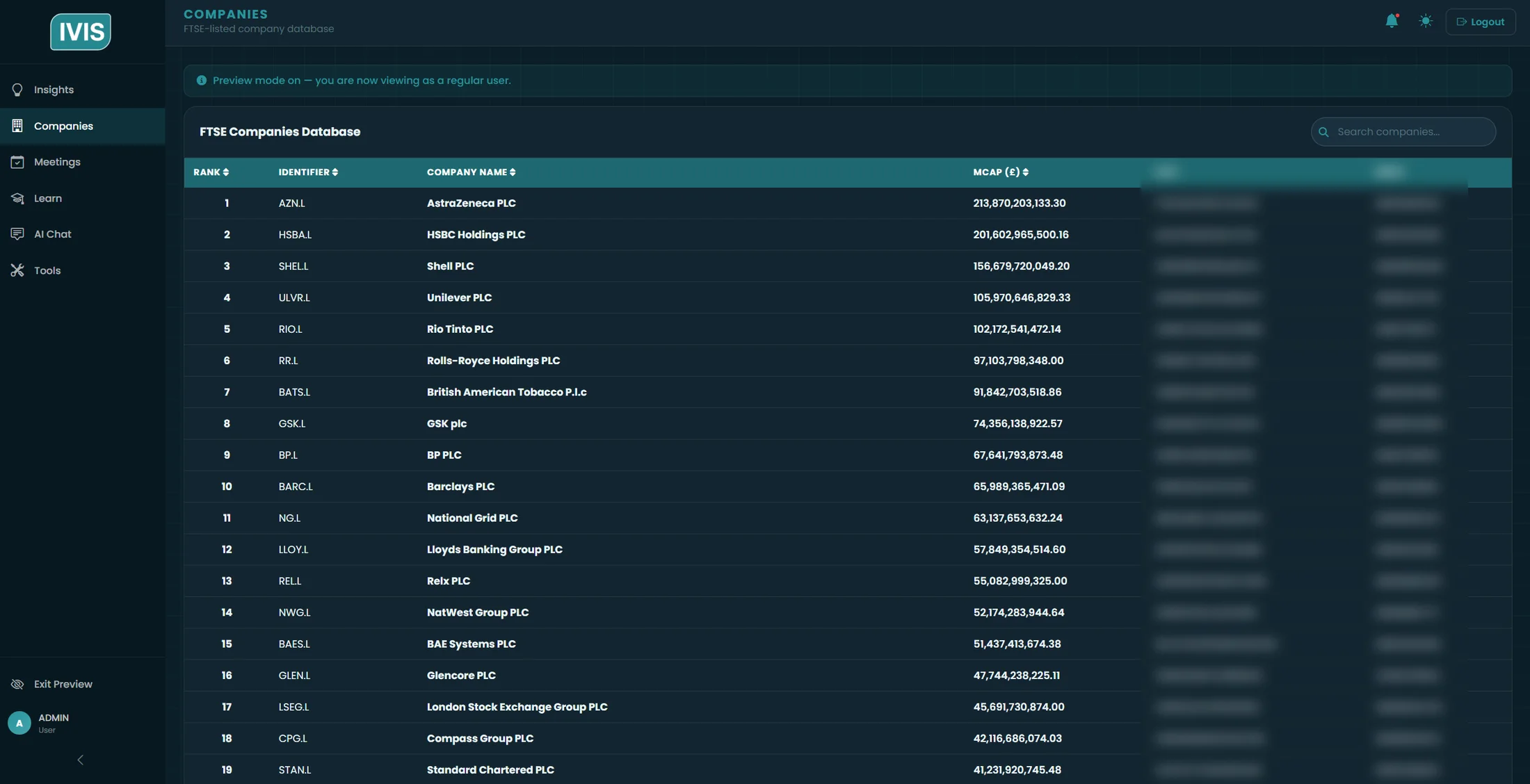Viewport: 1530px width, 784px height.
Task: Sort table by Identifier
Action: click(x=308, y=172)
